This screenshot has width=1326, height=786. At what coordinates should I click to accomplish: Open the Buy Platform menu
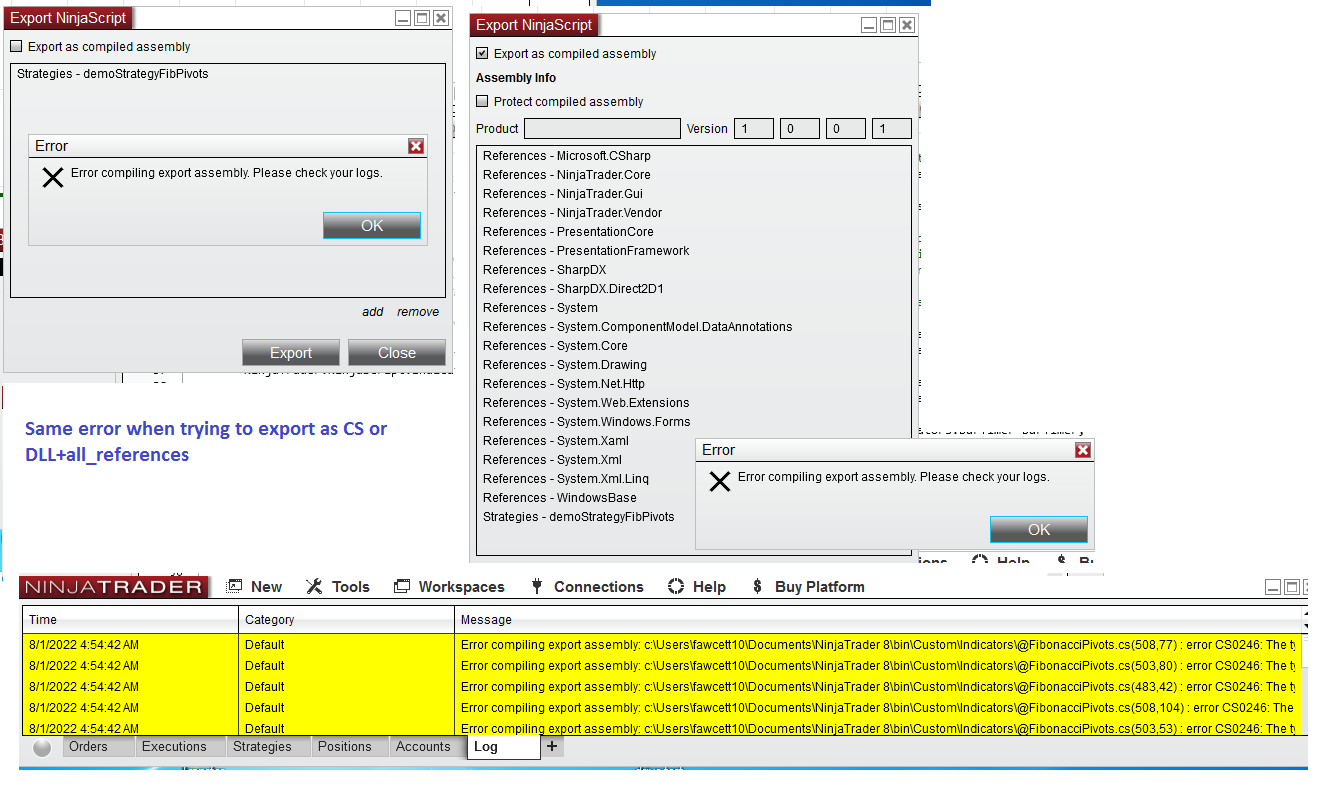pos(808,587)
